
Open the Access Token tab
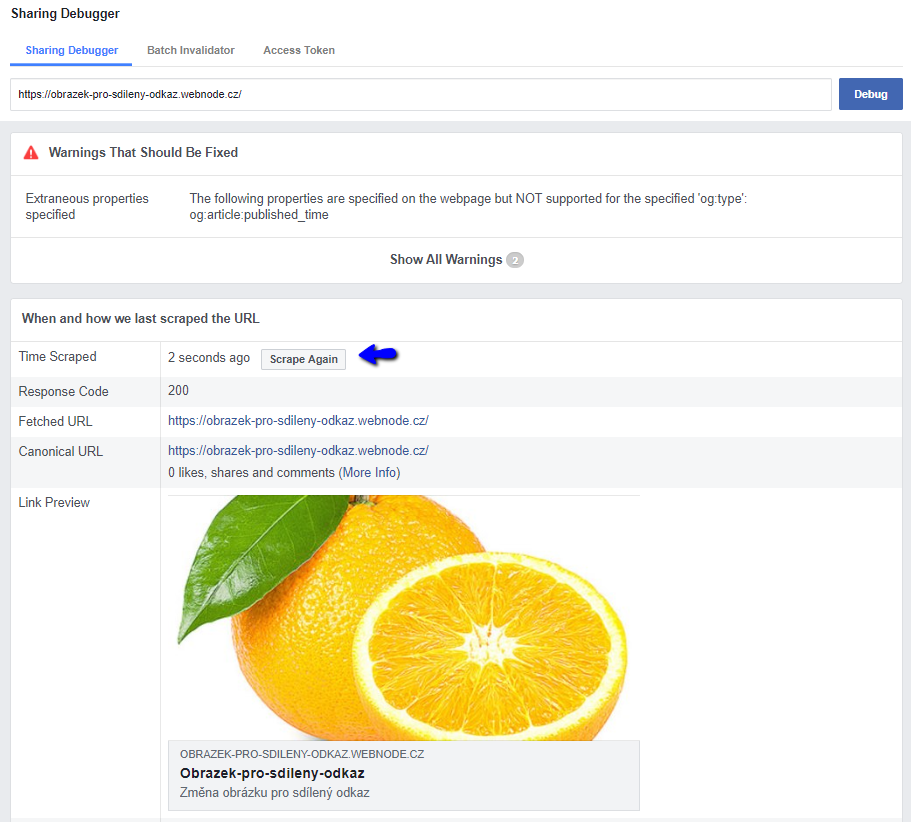pos(299,51)
